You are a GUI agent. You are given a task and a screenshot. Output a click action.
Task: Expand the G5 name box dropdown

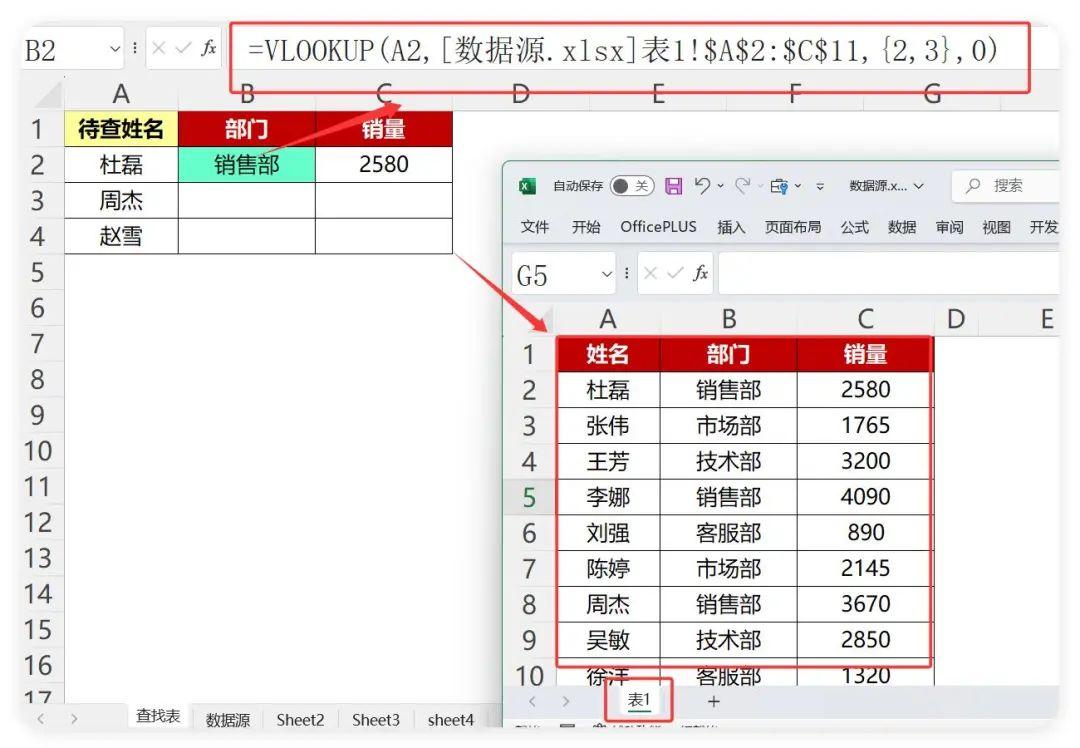click(607, 274)
